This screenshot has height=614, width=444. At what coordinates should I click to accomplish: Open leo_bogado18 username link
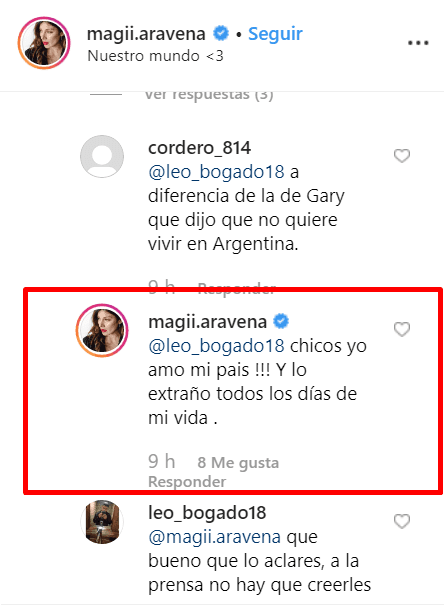coord(207,513)
